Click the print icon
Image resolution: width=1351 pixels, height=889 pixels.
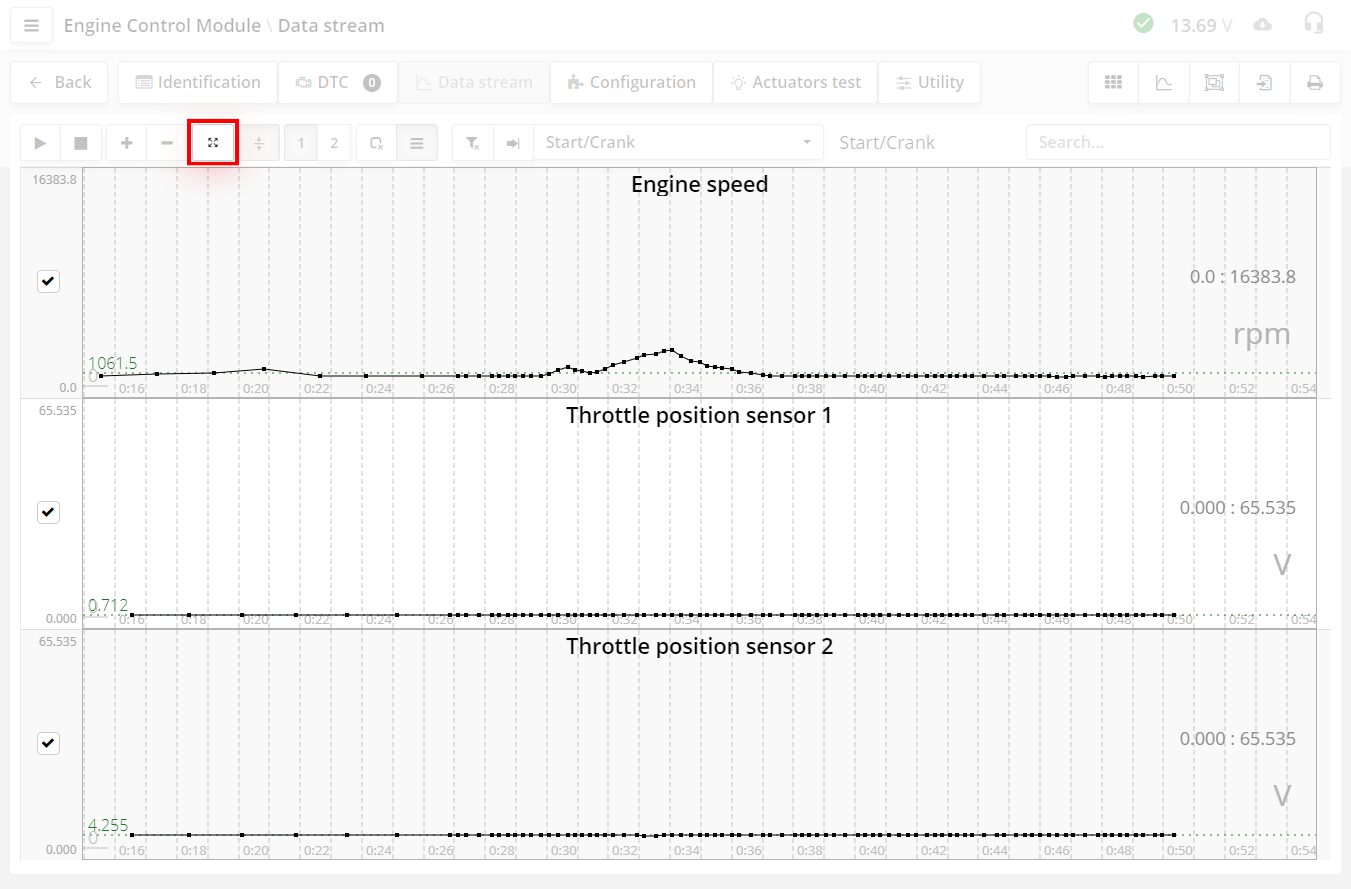coord(1315,83)
